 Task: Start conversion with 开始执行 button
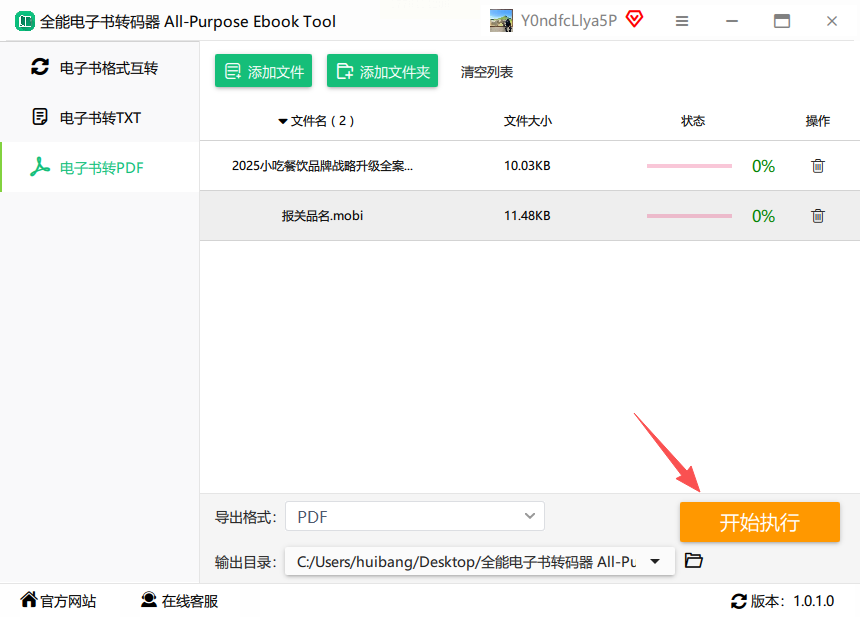pyautogui.click(x=760, y=522)
